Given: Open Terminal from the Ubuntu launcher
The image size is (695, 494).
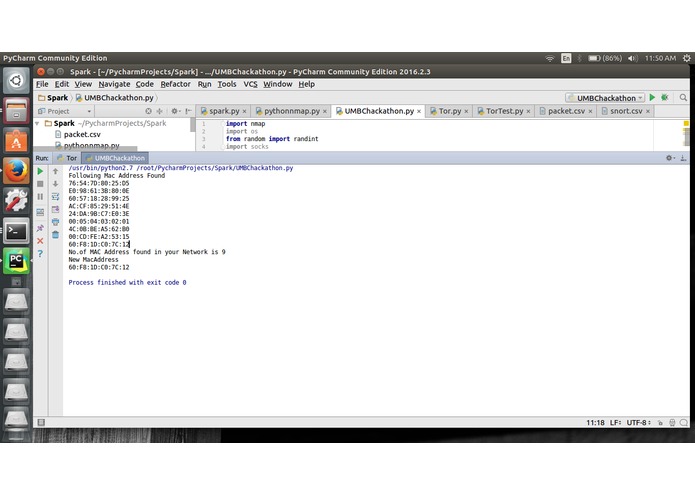Looking at the screenshot, I should point(16,231).
